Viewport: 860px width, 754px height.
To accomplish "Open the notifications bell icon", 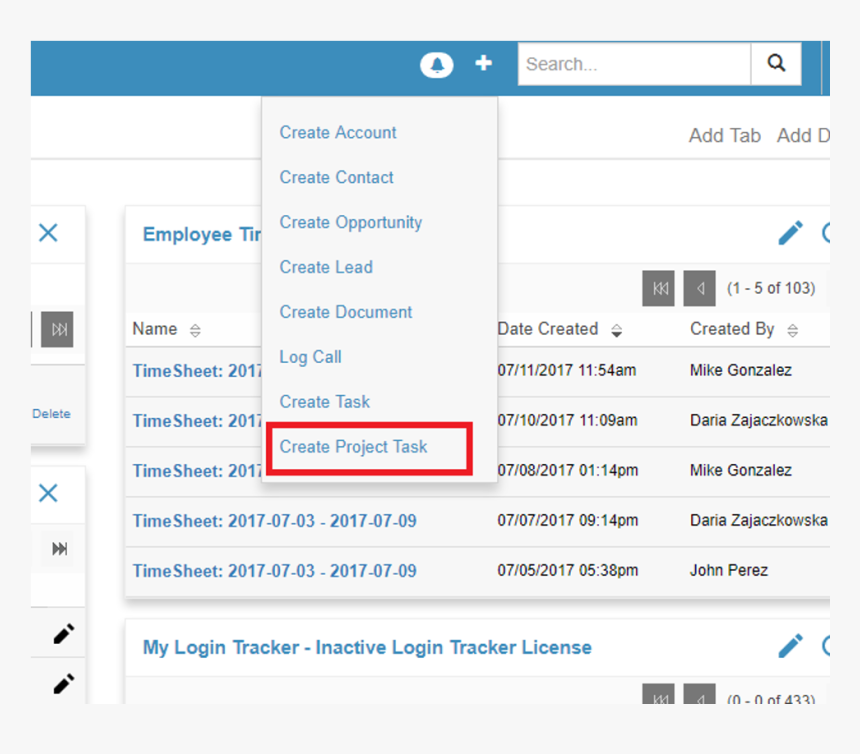I will tap(437, 65).
